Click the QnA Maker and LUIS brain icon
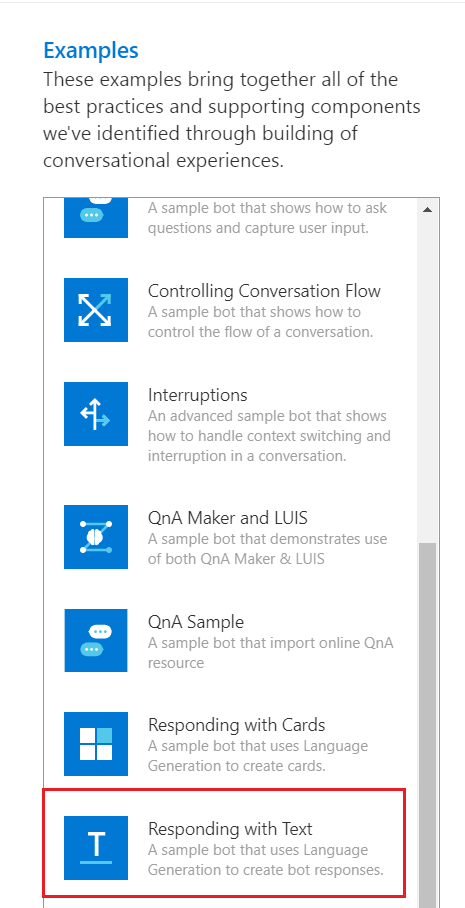Screen dimensions: 465x908 tap(96, 537)
